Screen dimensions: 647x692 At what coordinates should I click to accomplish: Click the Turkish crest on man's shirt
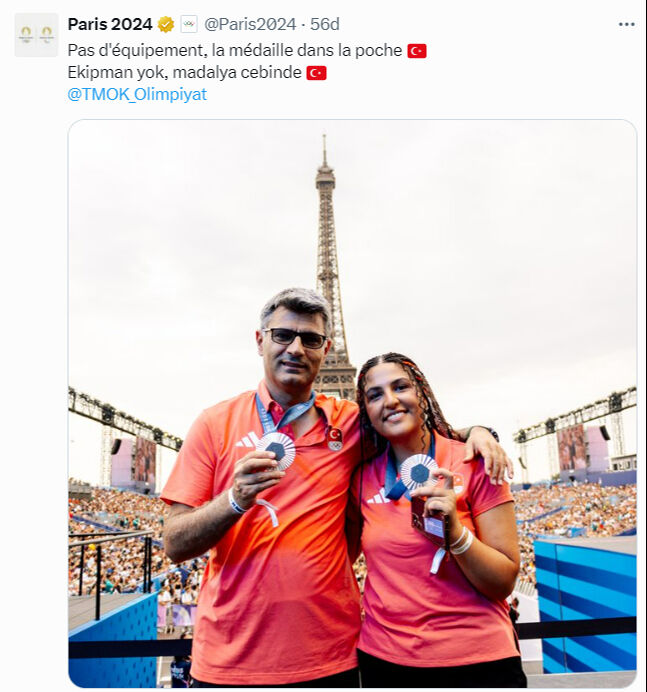pos(335,439)
